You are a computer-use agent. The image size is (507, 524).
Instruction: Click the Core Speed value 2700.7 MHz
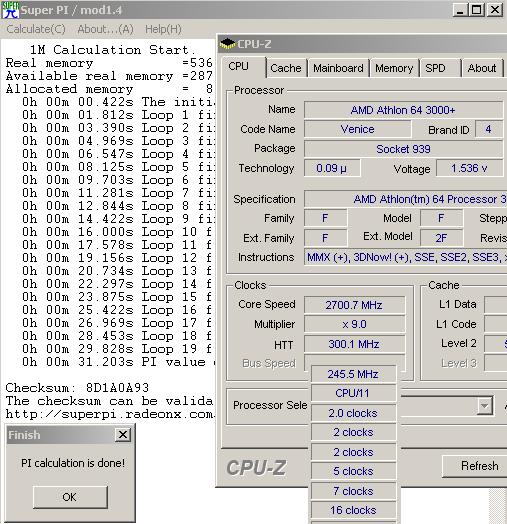[354, 305]
